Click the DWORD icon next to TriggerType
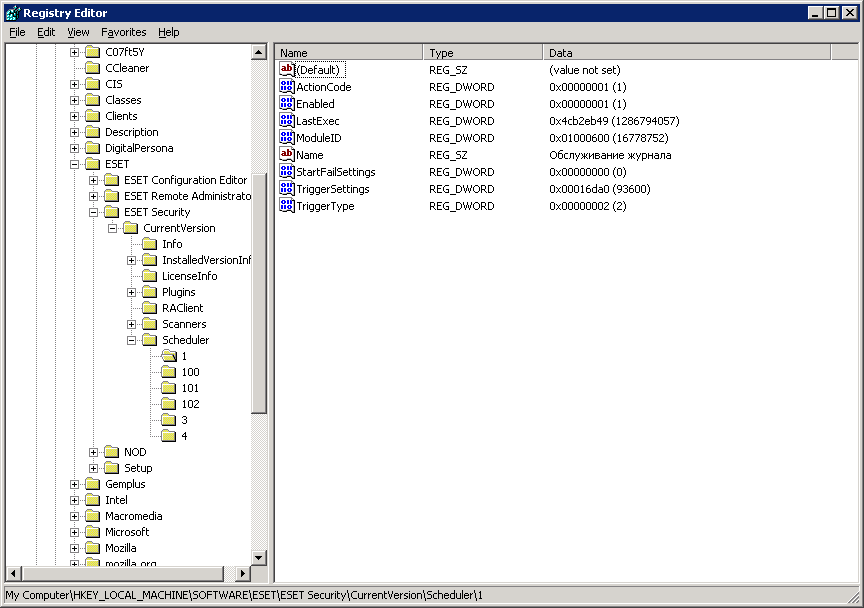Screen dimensions: 864x608 287,206
